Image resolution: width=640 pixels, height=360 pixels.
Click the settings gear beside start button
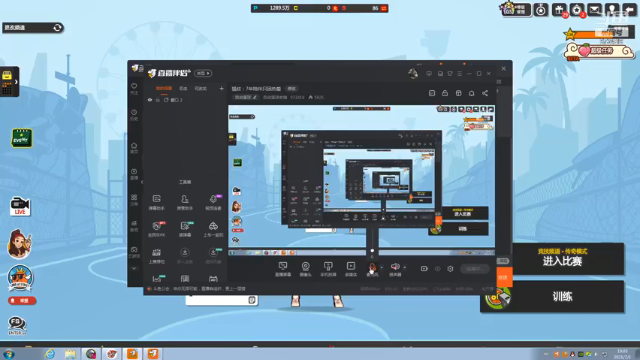(450, 269)
